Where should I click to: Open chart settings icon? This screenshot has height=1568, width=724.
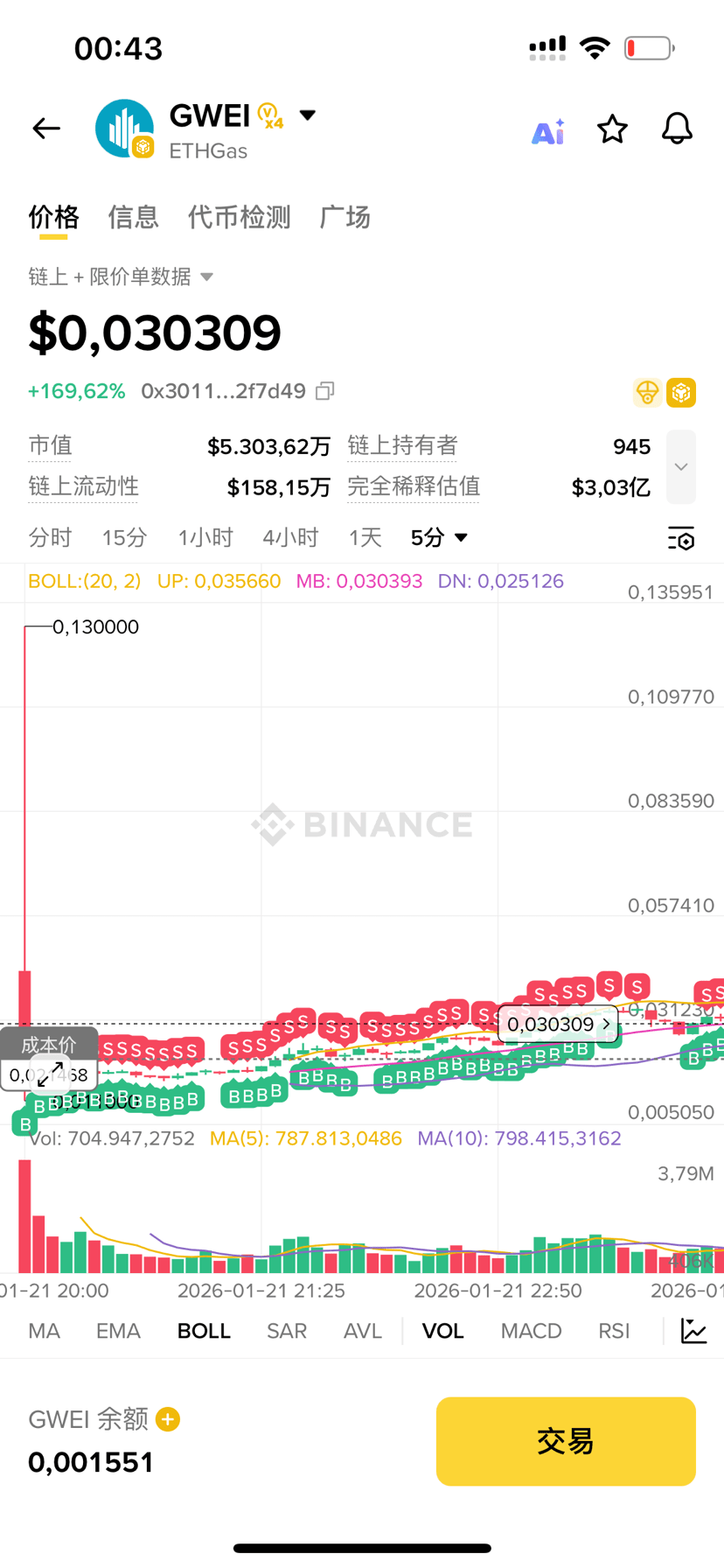pos(681,538)
